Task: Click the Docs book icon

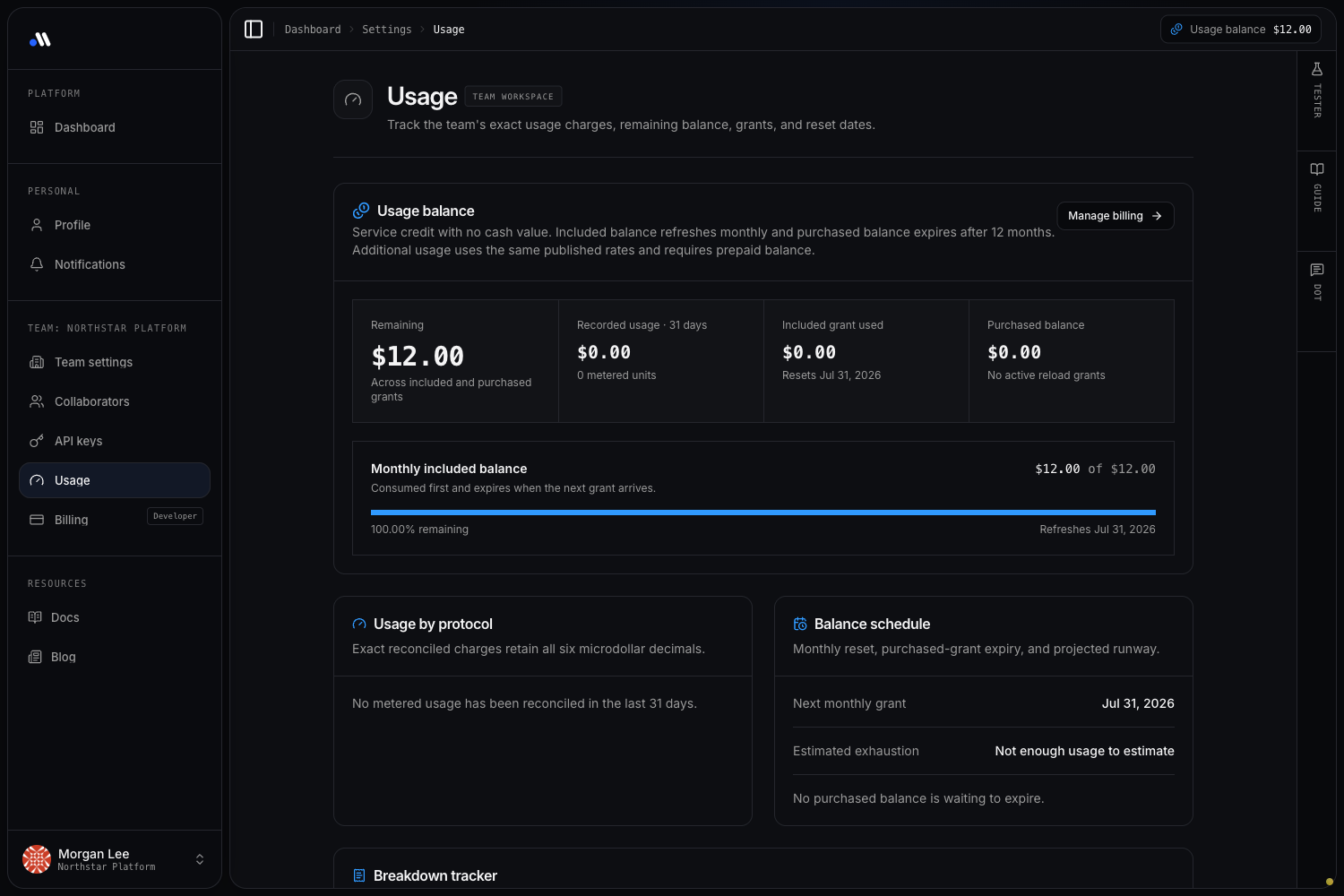Action: coord(35,617)
